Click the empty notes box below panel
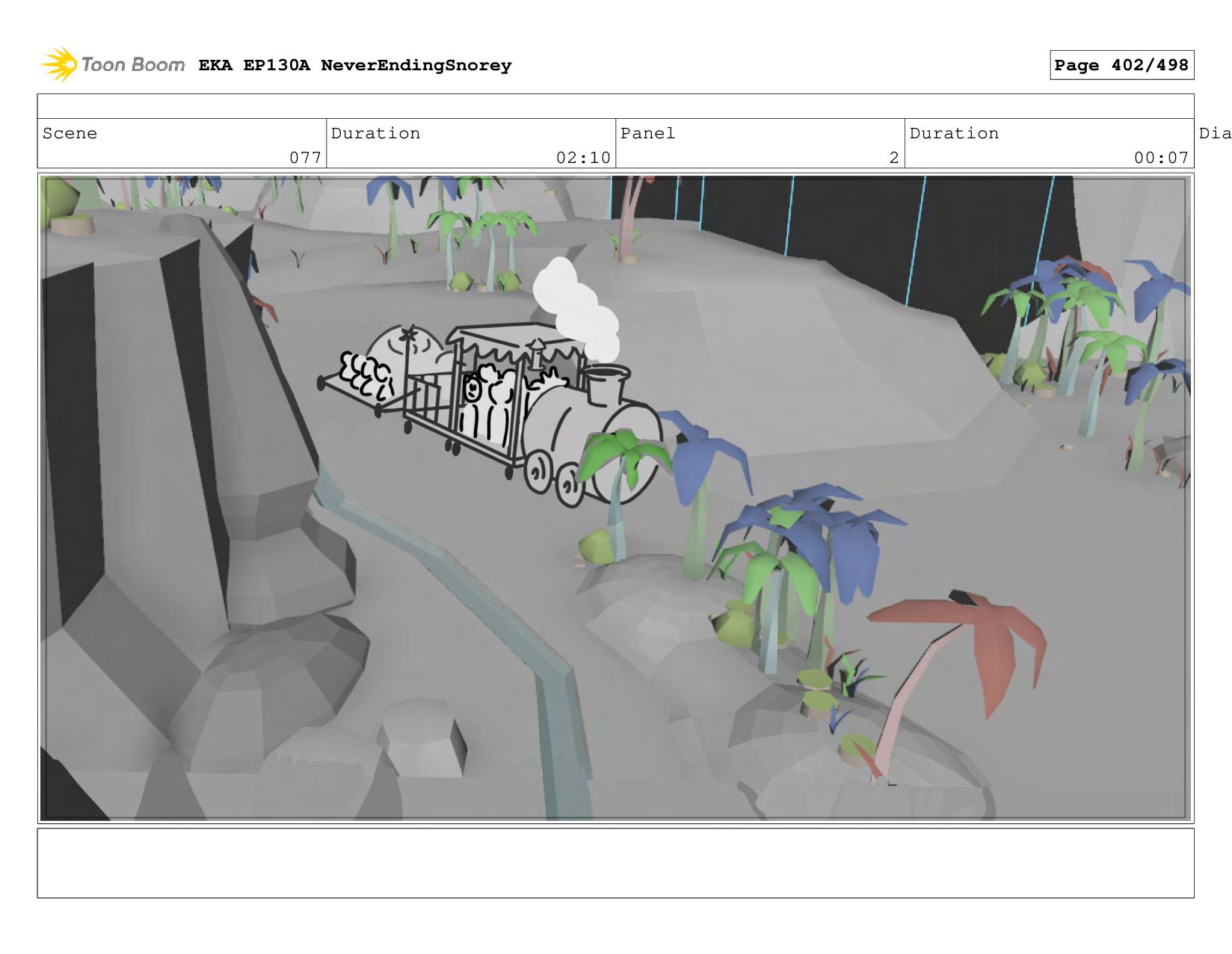Screen dimensions: 1232x954 pos(615,863)
